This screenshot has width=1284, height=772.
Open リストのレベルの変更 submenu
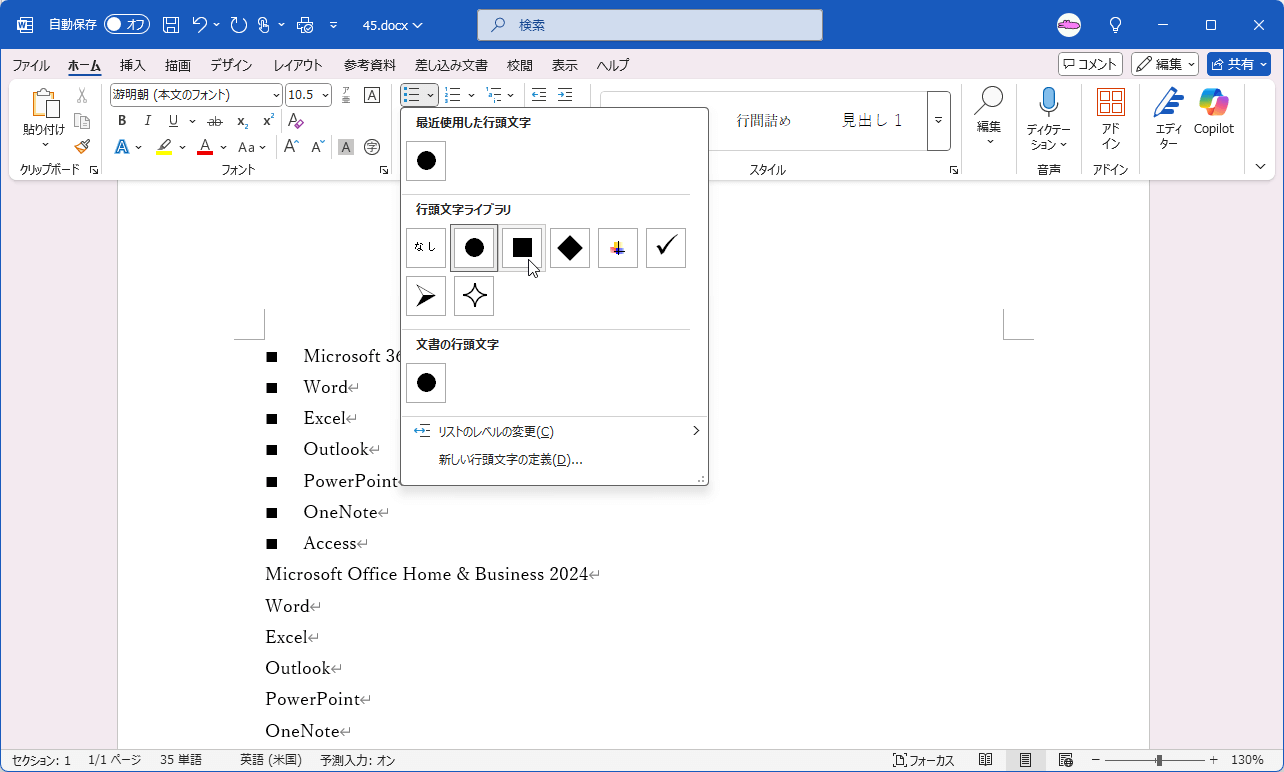pos(554,431)
